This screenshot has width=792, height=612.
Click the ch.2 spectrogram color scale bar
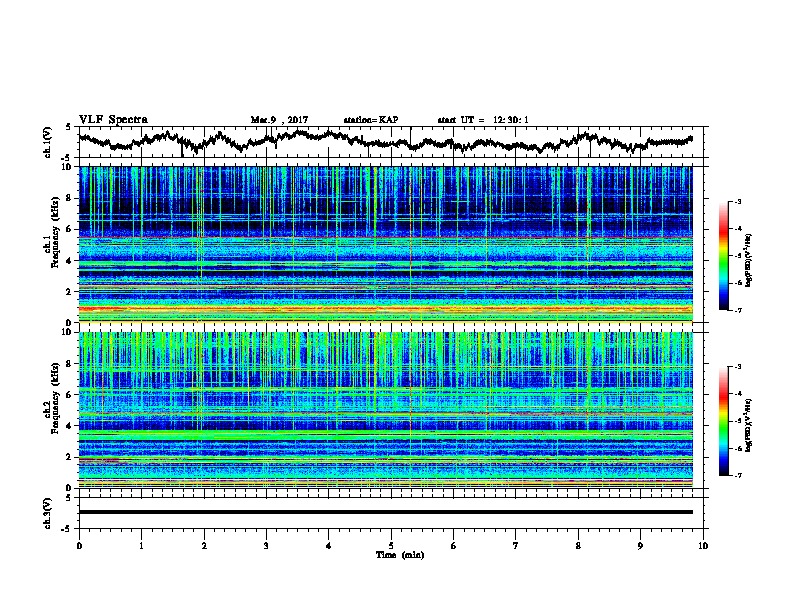click(723, 421)
